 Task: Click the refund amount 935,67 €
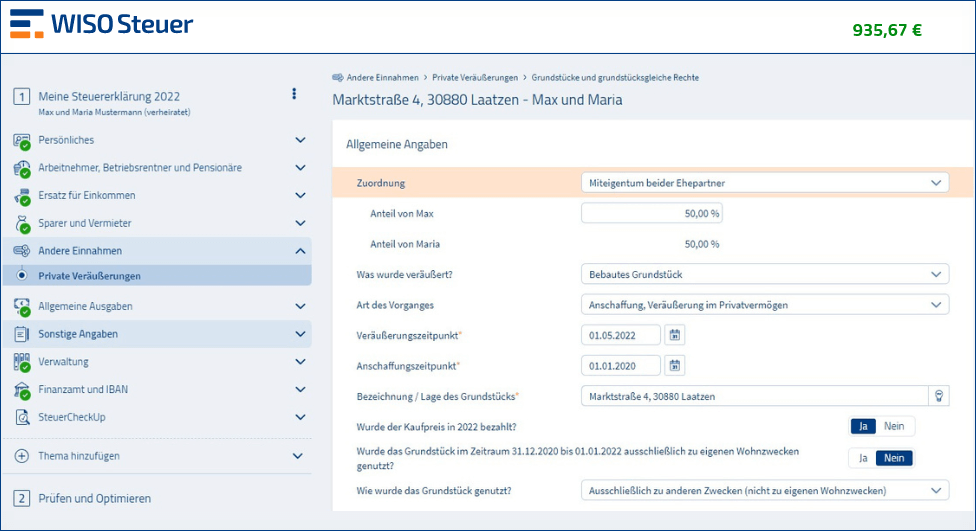(x=887, y=30)
